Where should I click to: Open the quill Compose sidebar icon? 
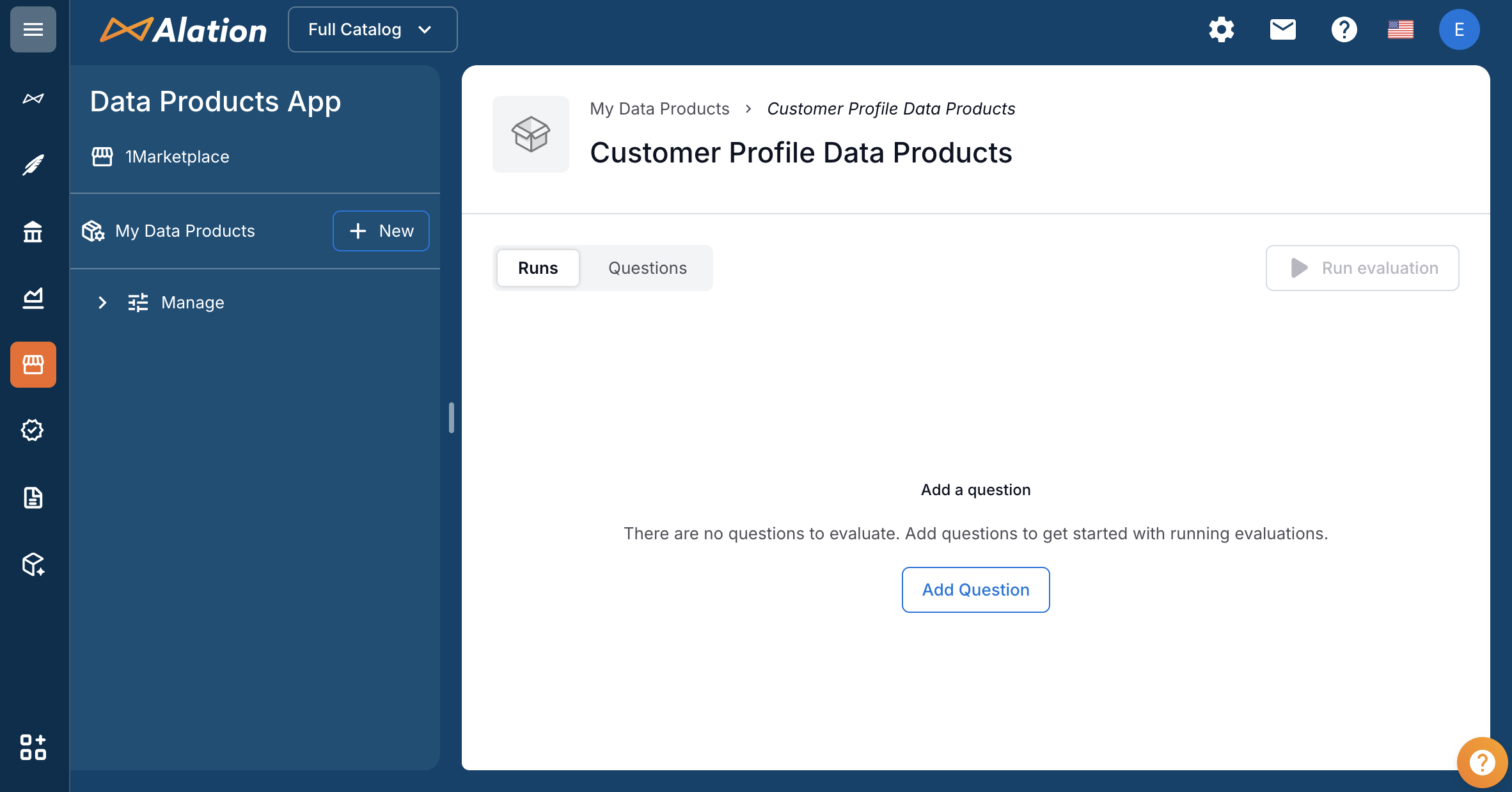33,165
